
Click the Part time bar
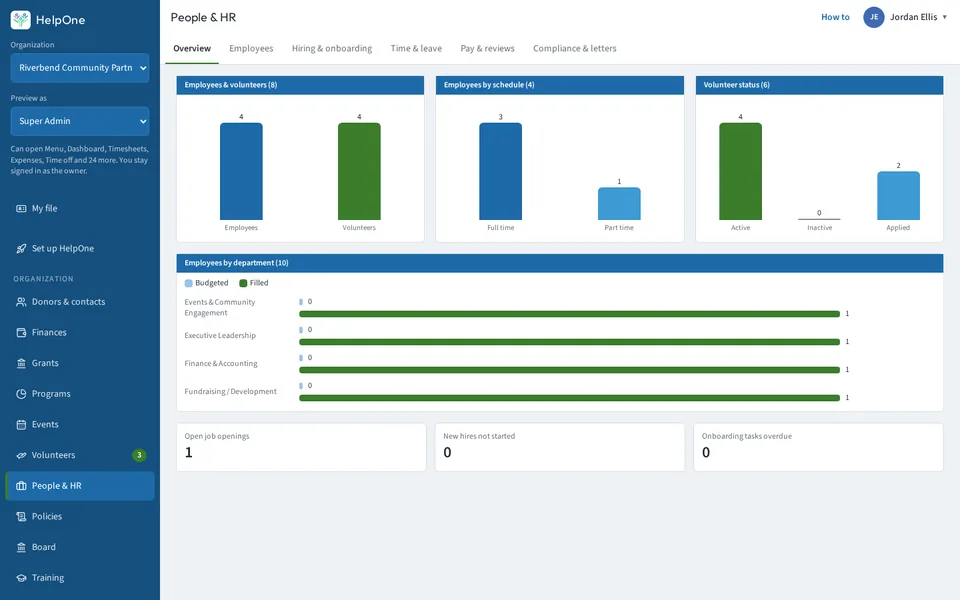(x=619, y=204)
